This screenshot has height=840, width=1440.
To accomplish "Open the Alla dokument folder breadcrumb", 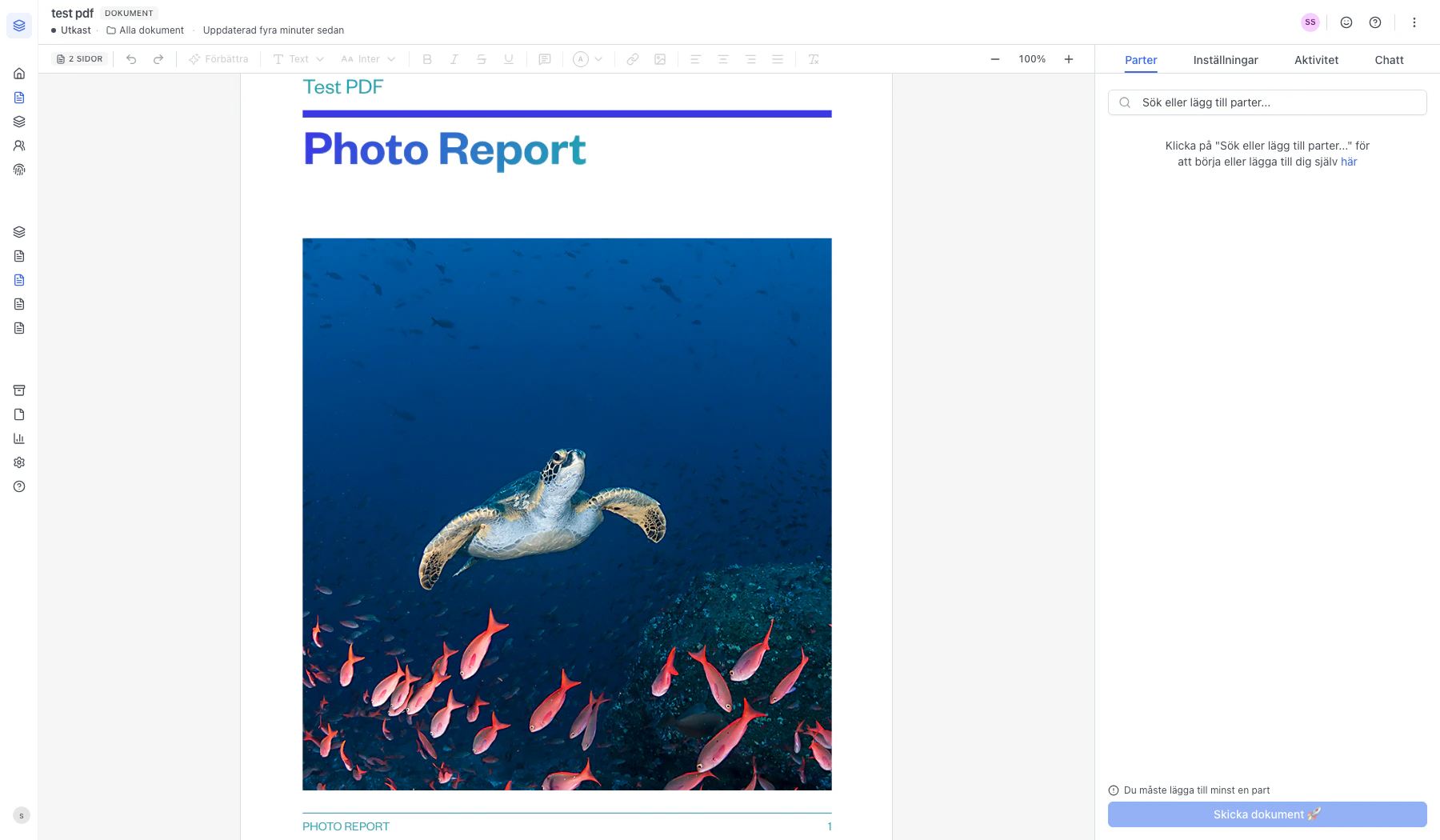I will pos(145,30).
